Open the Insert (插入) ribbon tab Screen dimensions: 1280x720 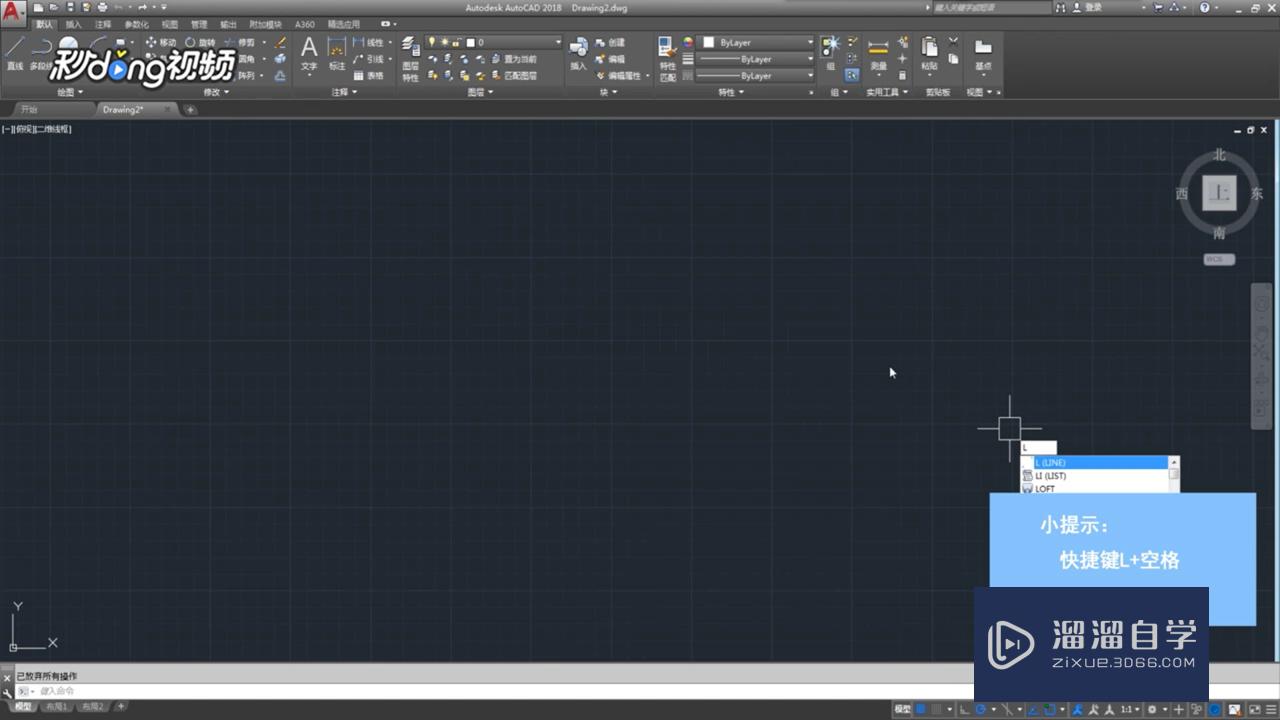(74, 24)
